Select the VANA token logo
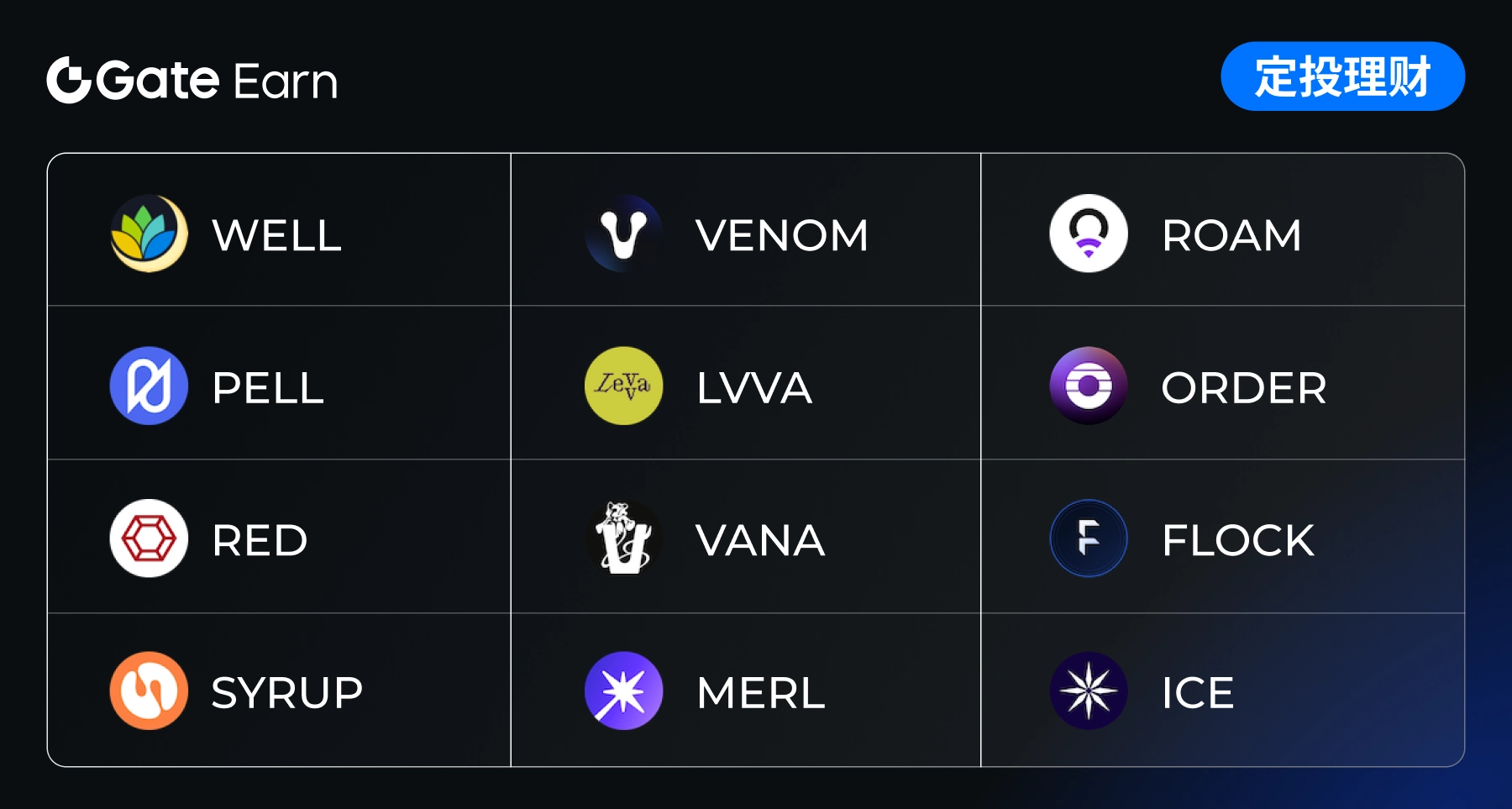The width and height of the screenshot is (1512, 809). coord(623,538)
